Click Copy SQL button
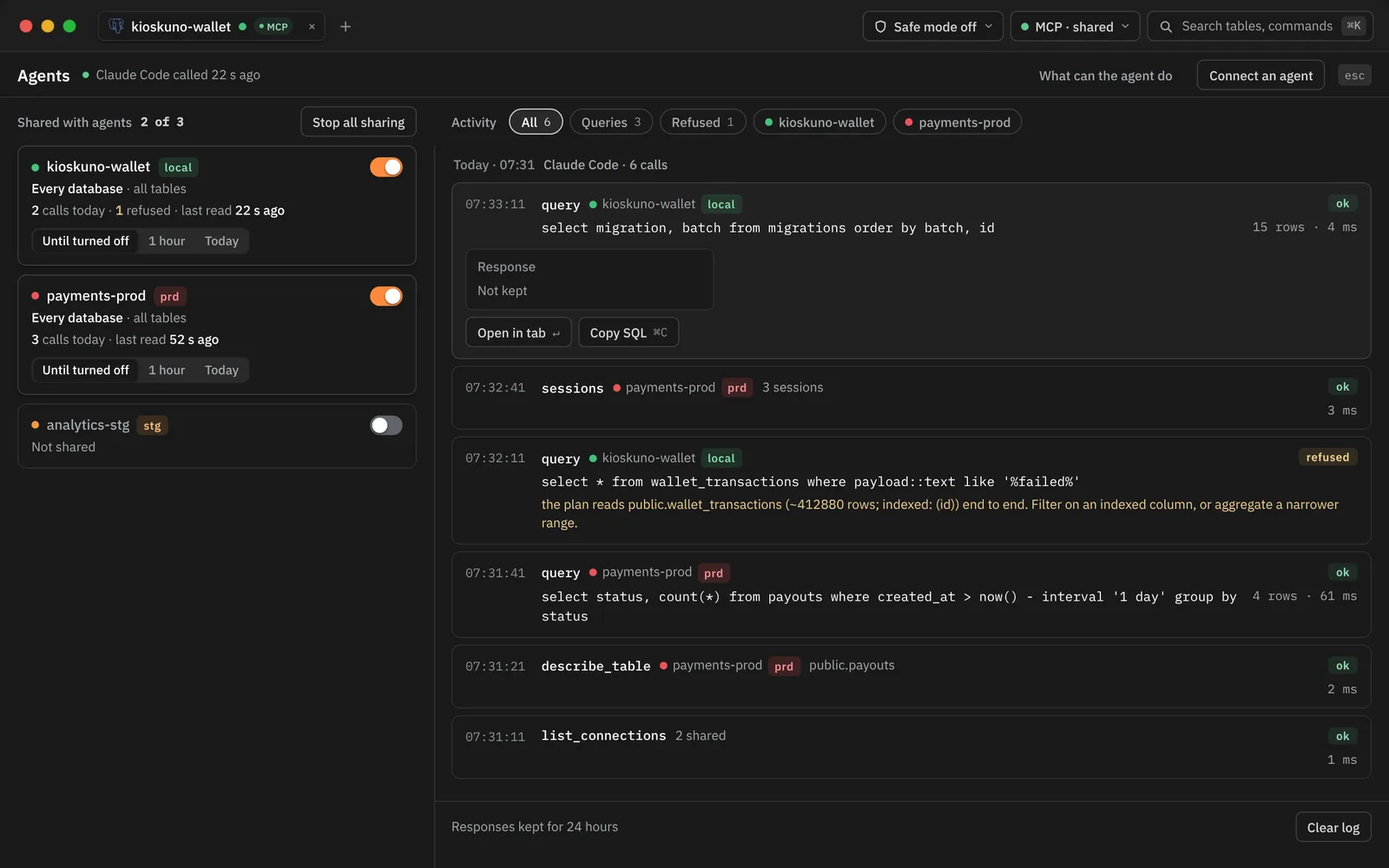Screen dimensions: 1389x868 (629, 332)
